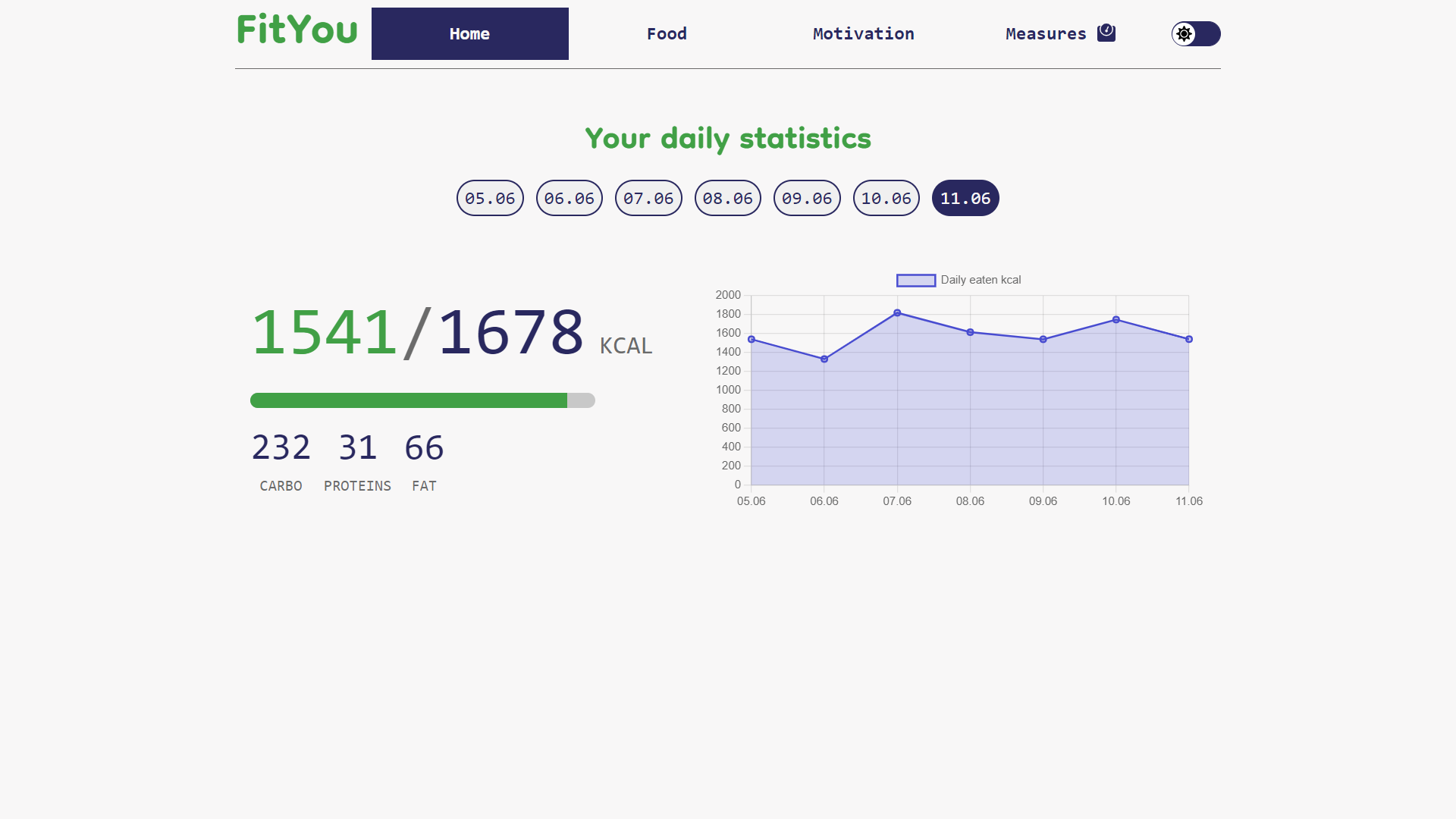Choose the 08.06 date button
Viewport: 1456px width, 819px height.
pos(728,198)
